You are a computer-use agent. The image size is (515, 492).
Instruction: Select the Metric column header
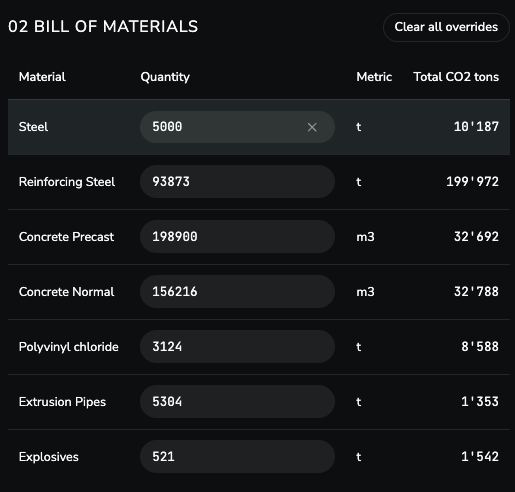tap(374, 77)
